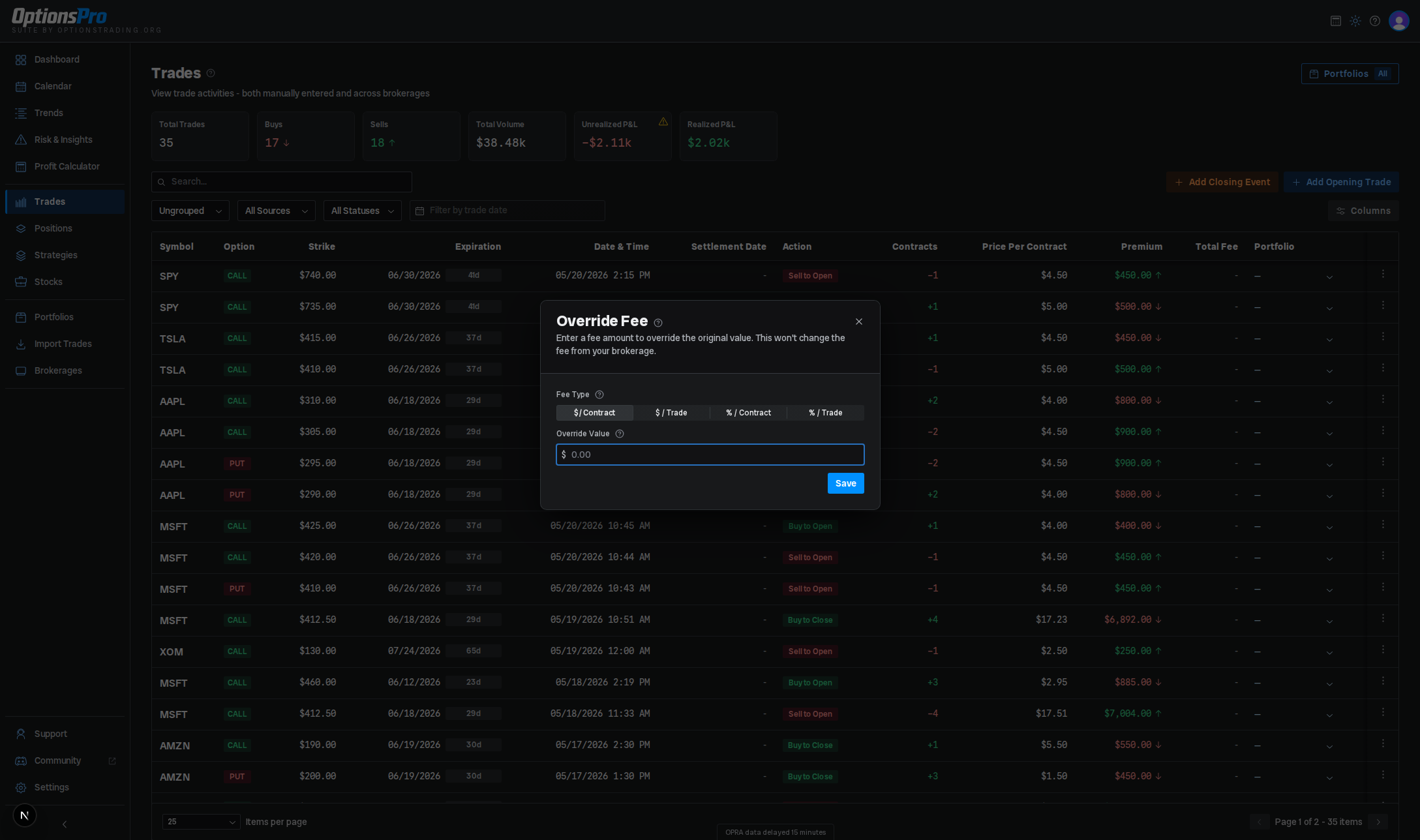Open Portfolios in the sidebar
The width and height of the screenshot is (1420, 840).
pyautogui.click(x=65, y=317)
